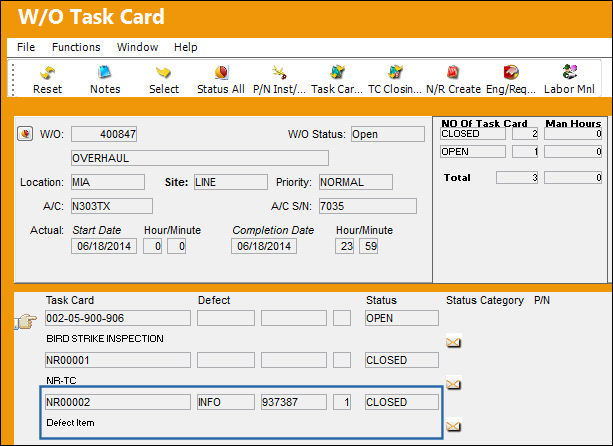The height and width of the screenshot is (446, 613).
Task: Click the OVERHAUL description field
Action: click(200, 158)
